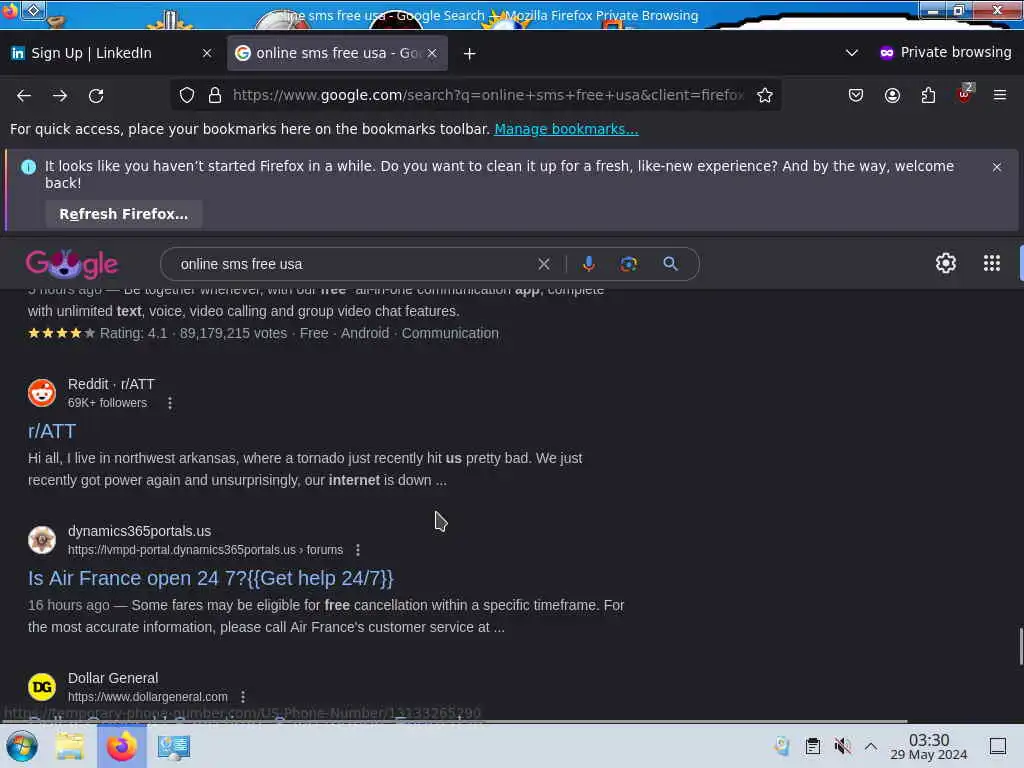Open Dollar General favicon
1024x768 pixels.
click(42, 687)
